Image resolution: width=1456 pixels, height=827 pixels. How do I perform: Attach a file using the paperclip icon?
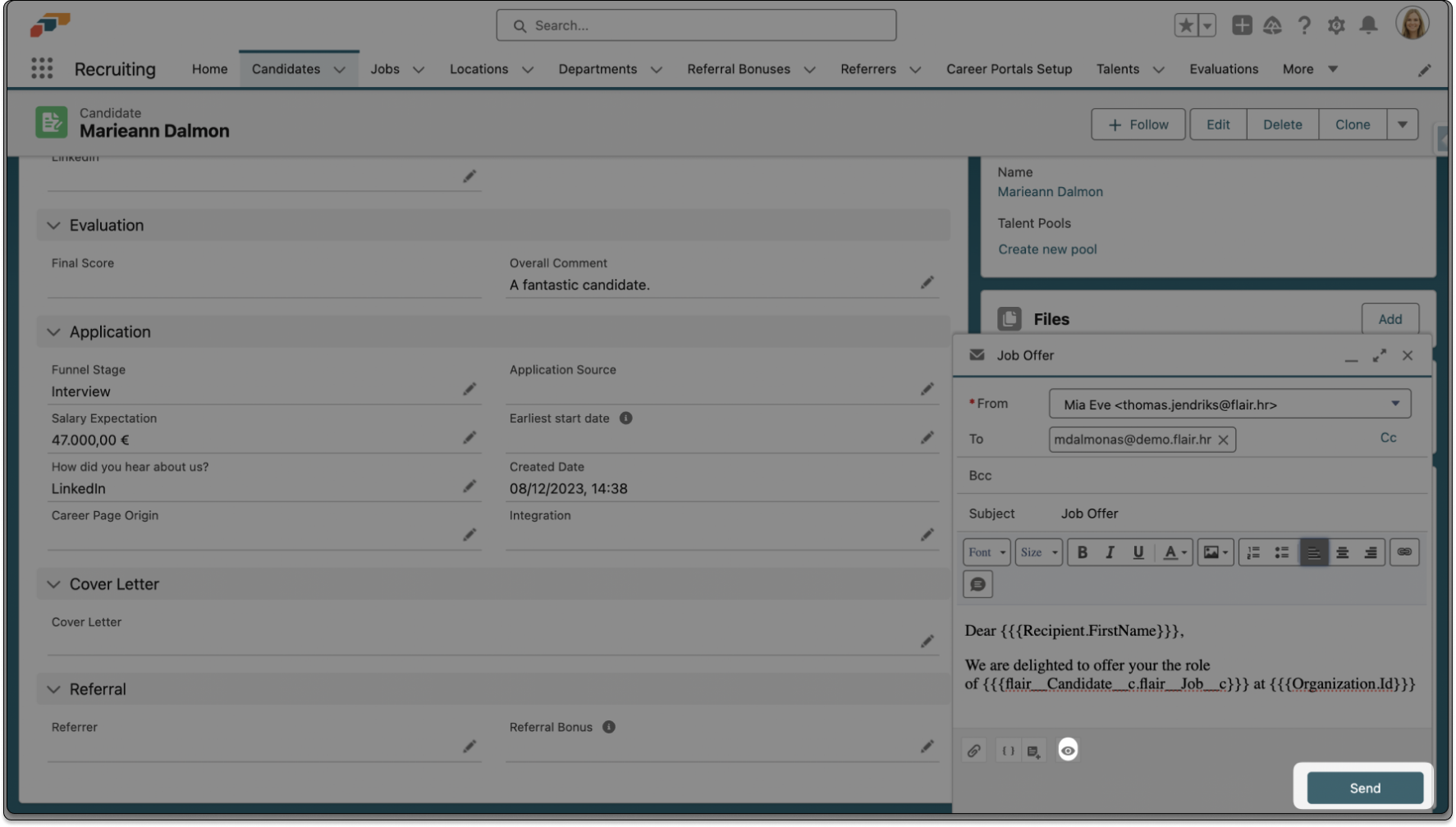point(973,750)
